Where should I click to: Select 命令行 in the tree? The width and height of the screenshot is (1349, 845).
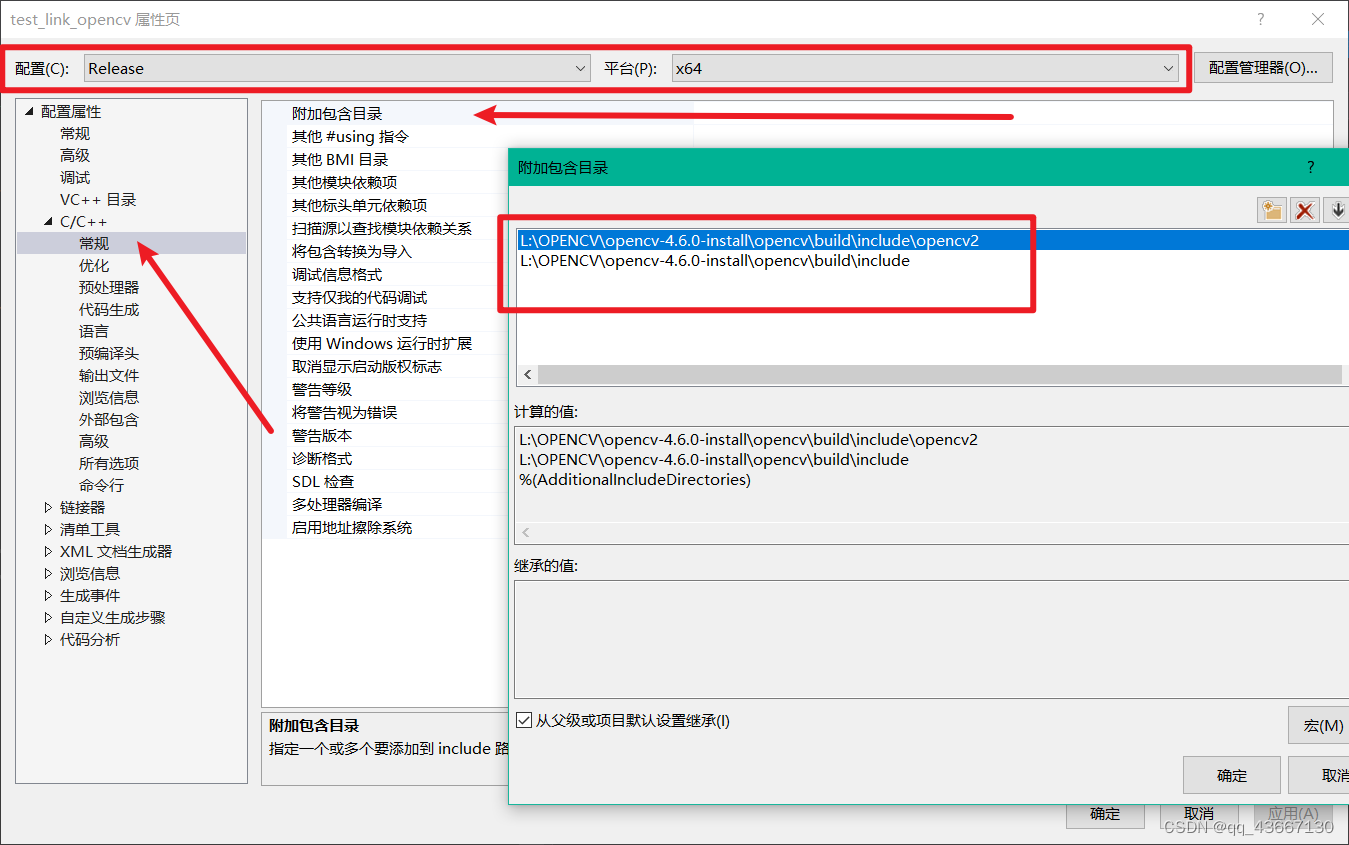pos(102,485)
